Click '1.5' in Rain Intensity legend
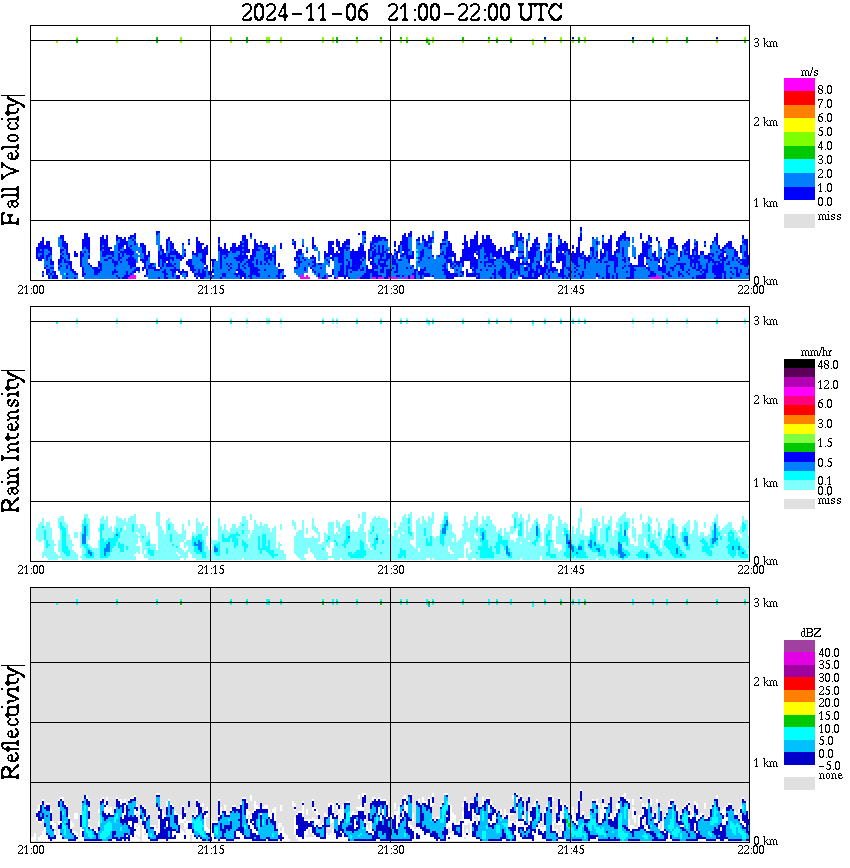Image resolution: width=850 pixels, height=868 pixels. point(825,443)
